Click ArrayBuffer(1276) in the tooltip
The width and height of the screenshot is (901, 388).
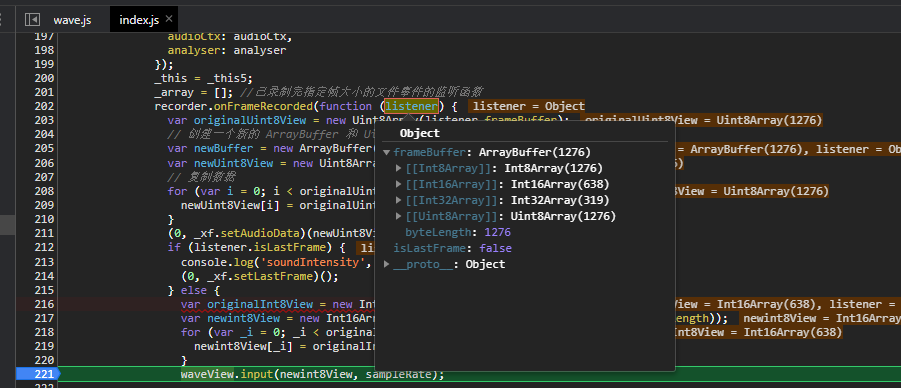(534, 152)
